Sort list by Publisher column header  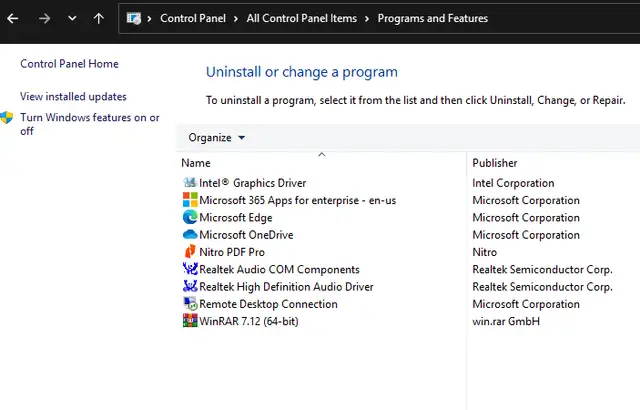pos(495,163)
